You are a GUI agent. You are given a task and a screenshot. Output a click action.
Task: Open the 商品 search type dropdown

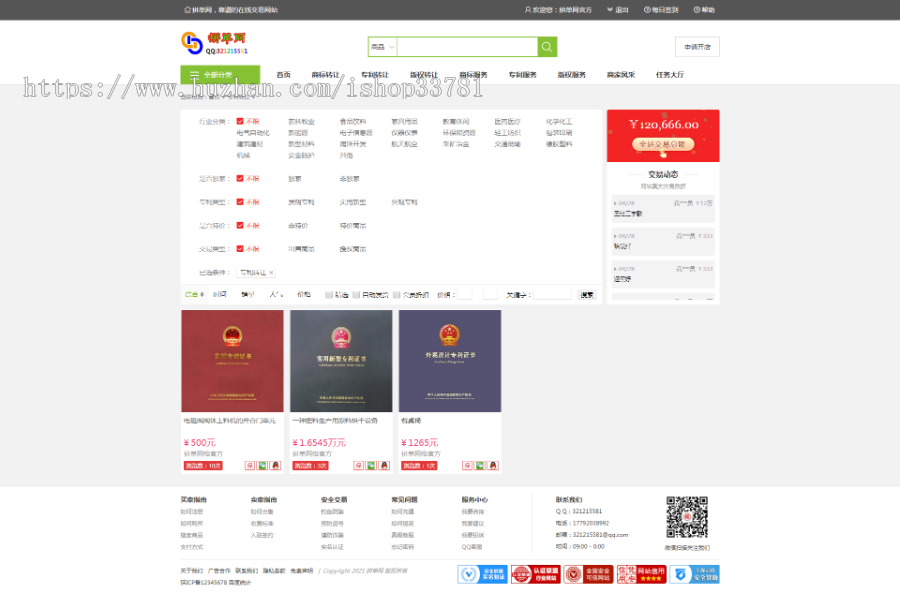coord(382,47)
